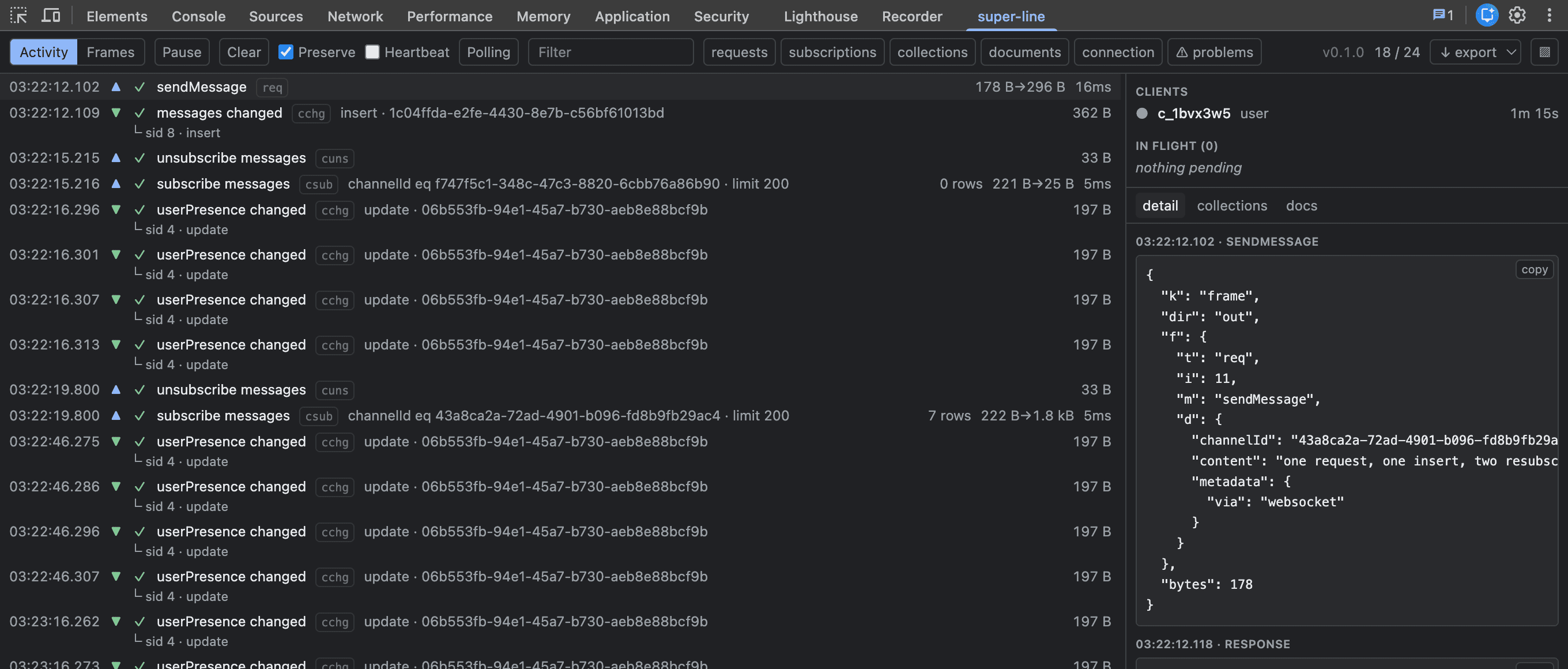Viewport: 1568px width, 669px height.
Task: Click the up arrow on sendMessage row
Action: point(116,87)
